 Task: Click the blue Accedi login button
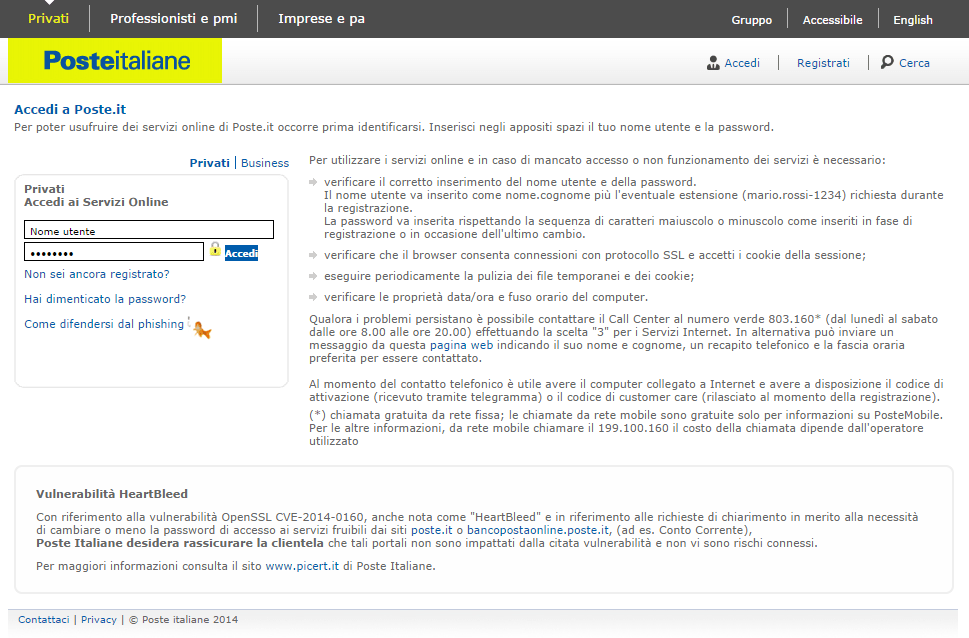click(241, 253)
